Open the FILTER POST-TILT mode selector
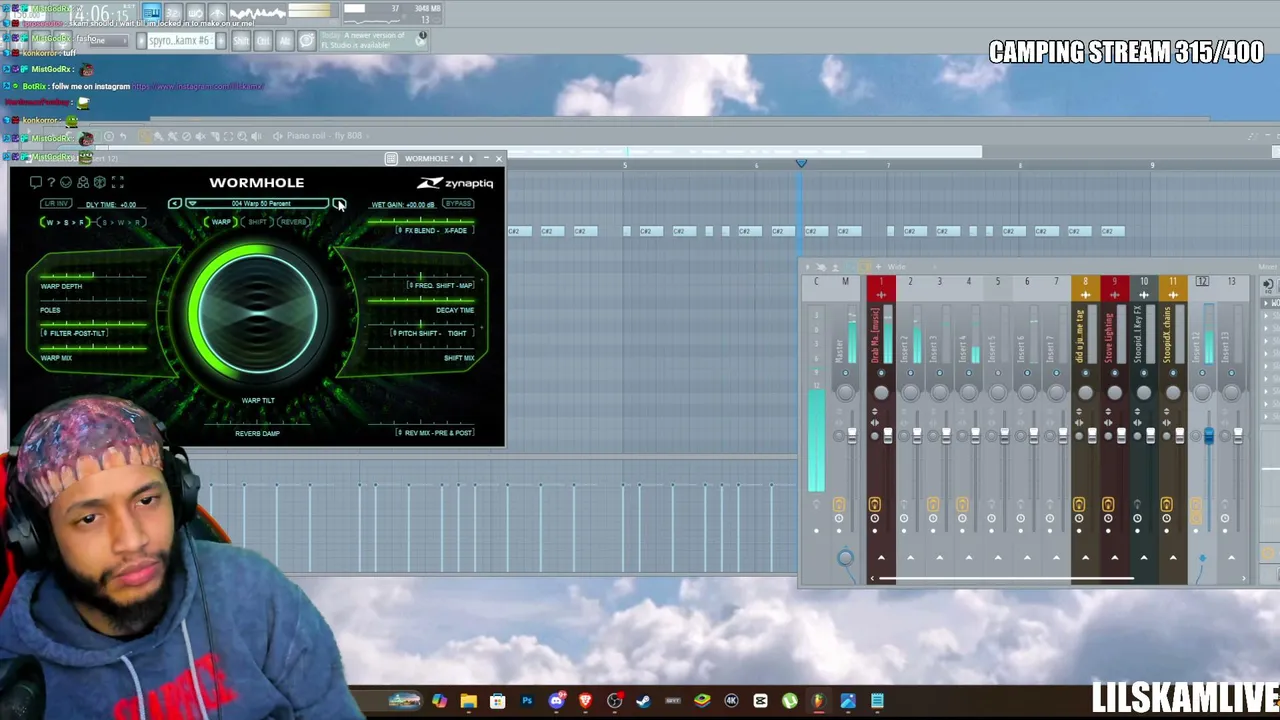Viewport: 1280px width, 720px height. pos(76,333)
